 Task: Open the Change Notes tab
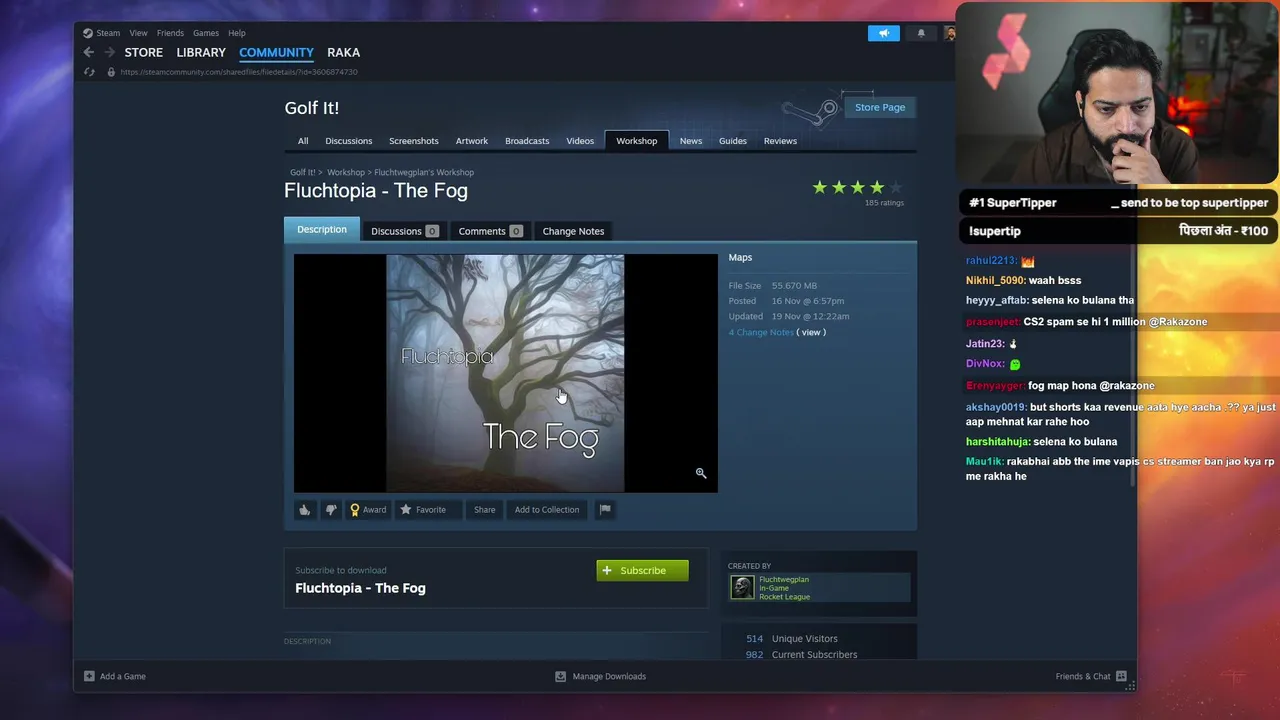[x=573, y=231]
